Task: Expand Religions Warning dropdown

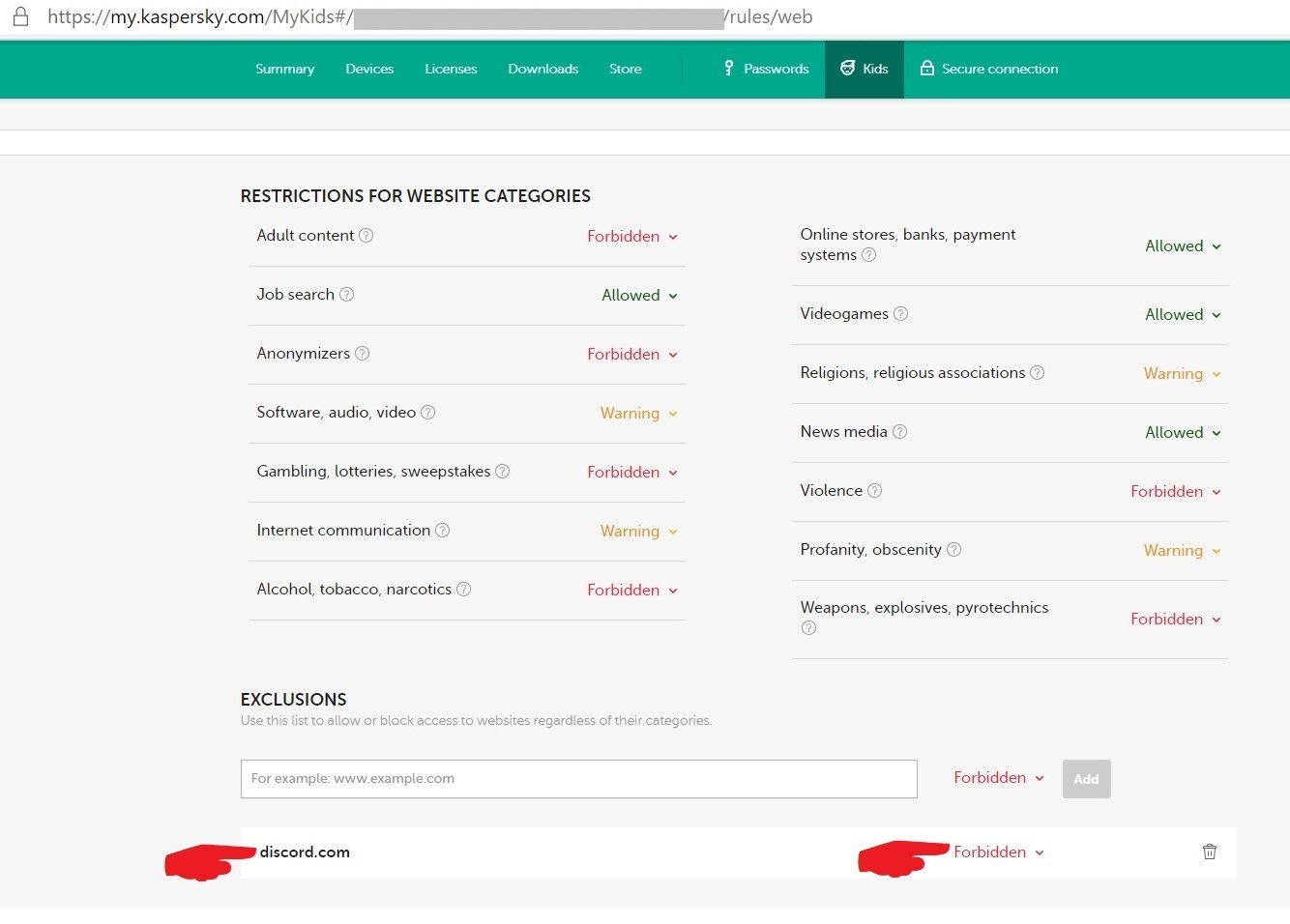Action: (x=1183, y=373)
